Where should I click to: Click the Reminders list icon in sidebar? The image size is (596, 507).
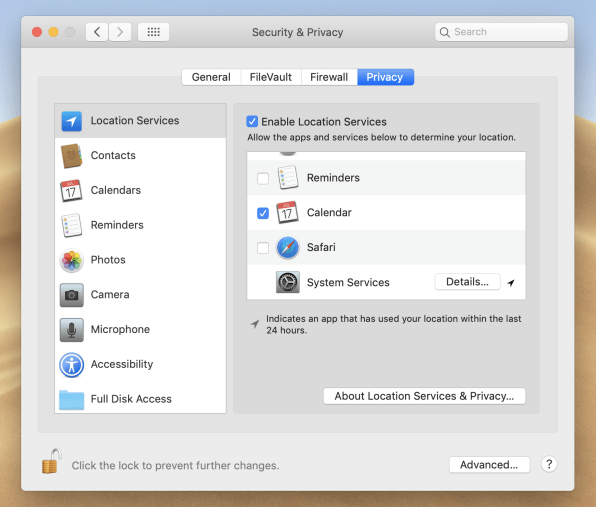tap(71, 225)
